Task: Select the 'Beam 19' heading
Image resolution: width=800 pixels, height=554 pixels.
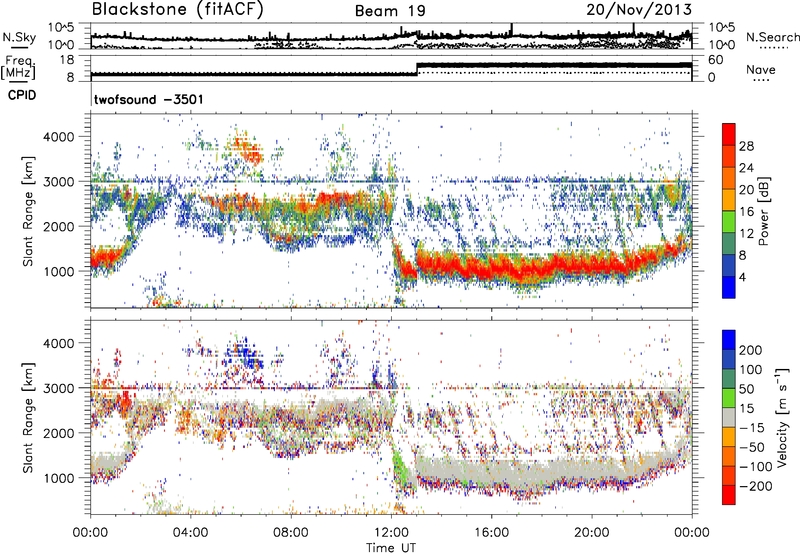Action: [390, 11]
